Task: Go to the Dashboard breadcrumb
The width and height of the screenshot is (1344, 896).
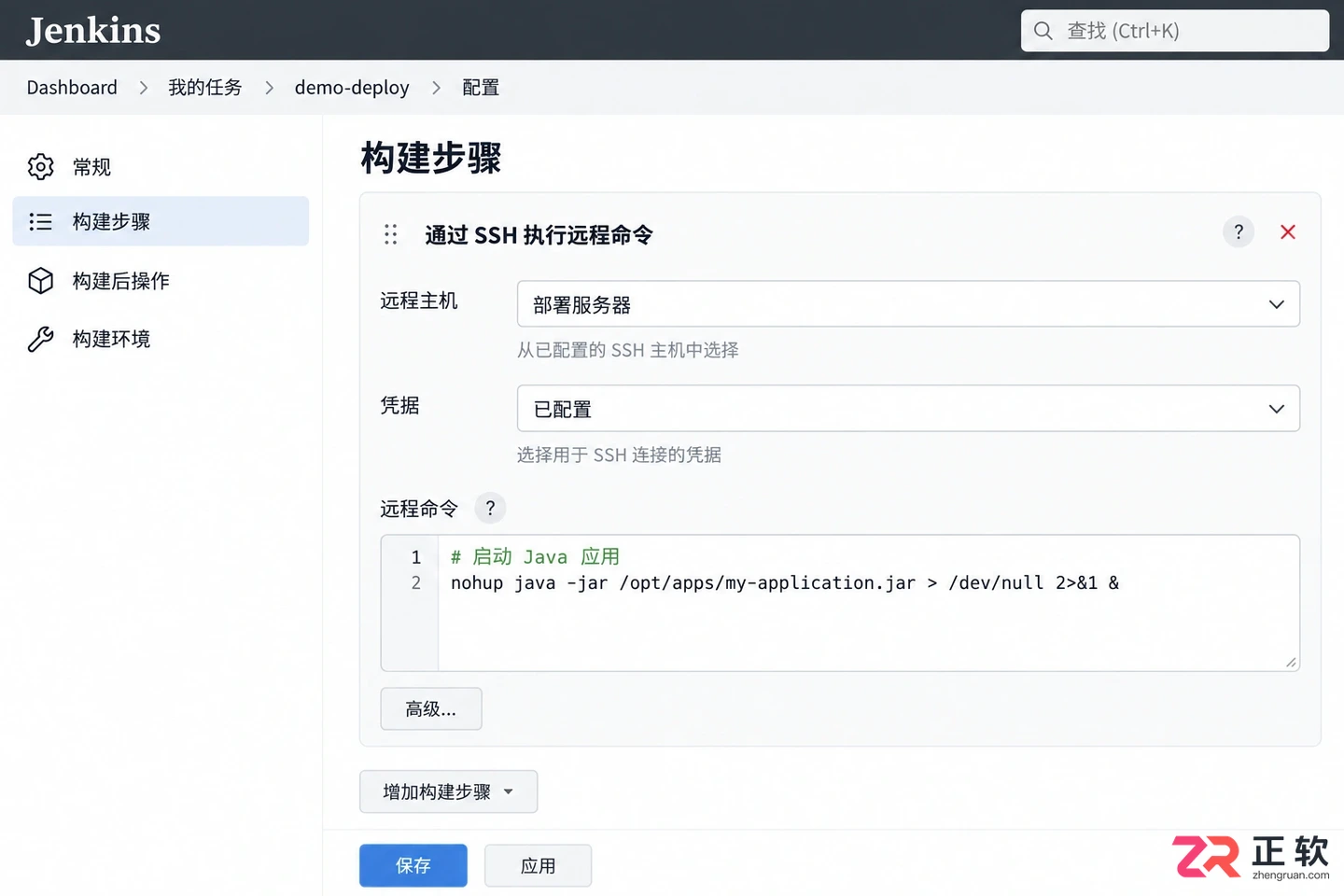Action: coord(72,88)
